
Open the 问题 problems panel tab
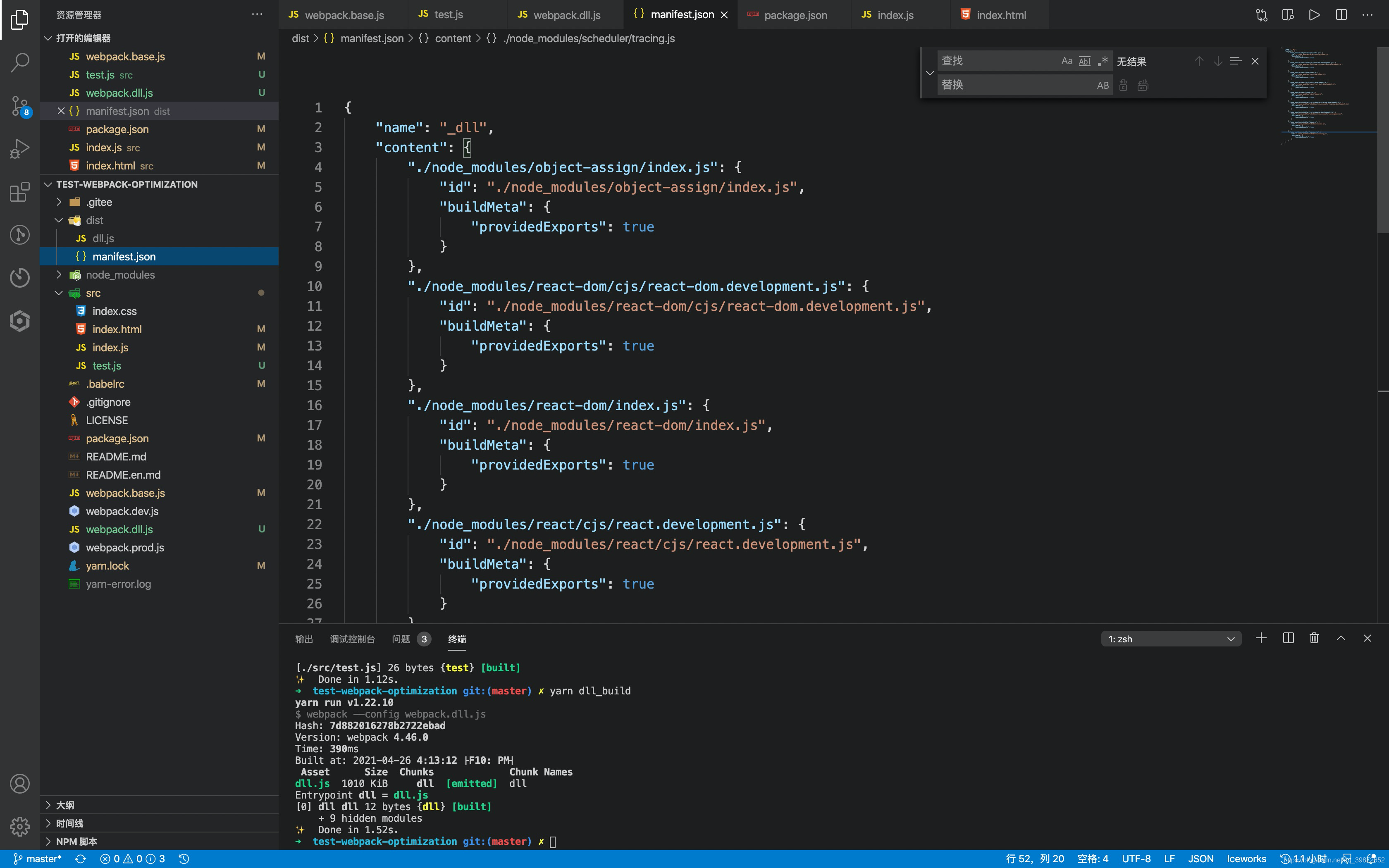(x=410, y=639)
